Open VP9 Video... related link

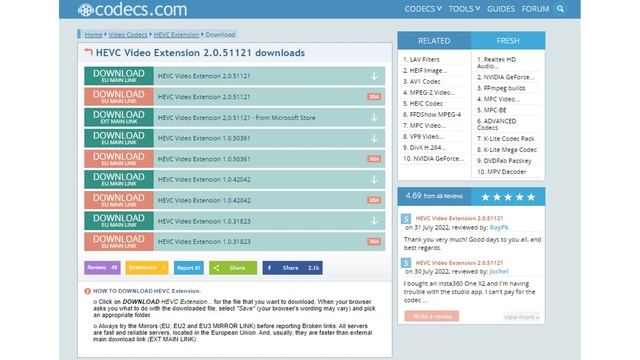(x=426, y=137)
